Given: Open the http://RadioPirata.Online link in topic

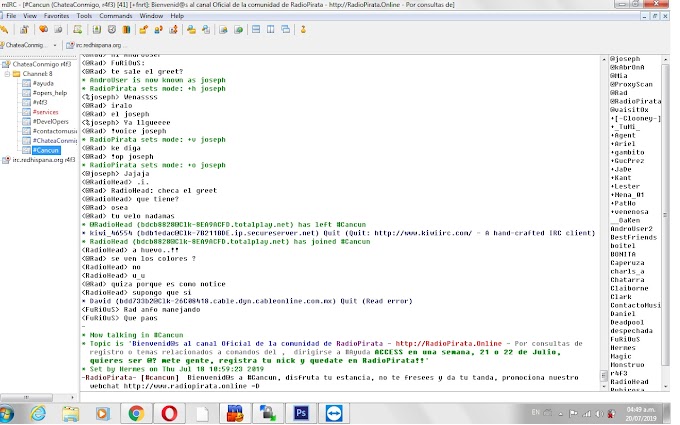Looking at the screenshot, I should [448, 343].
